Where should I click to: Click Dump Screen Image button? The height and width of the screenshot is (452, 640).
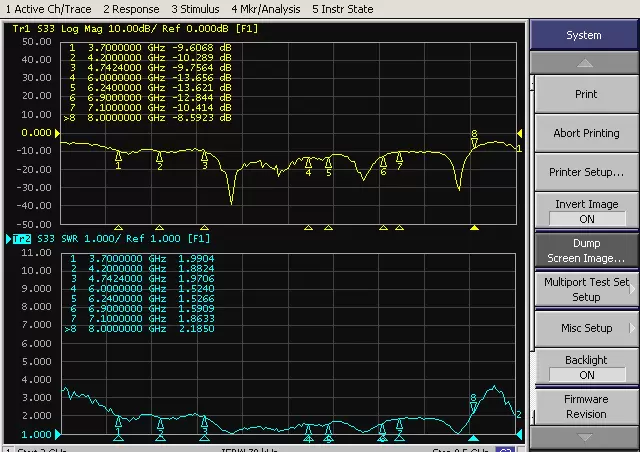tap(586, 250)
